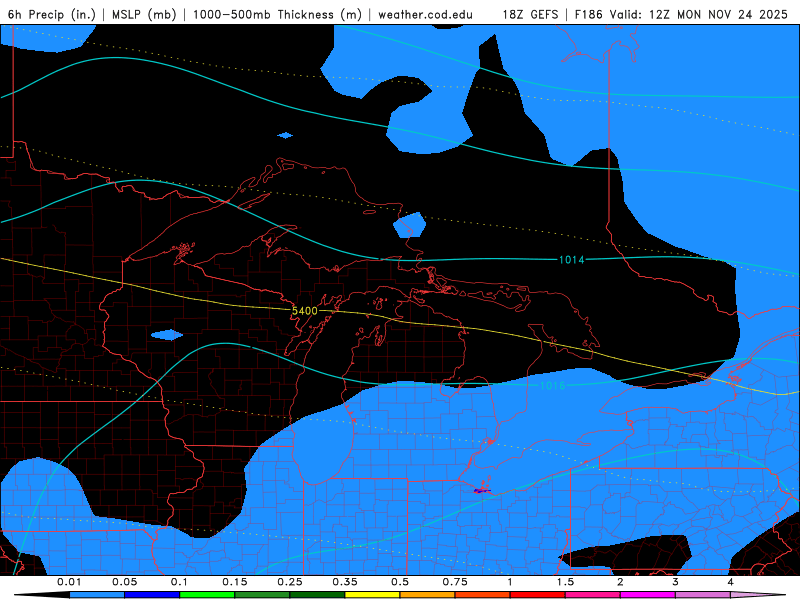The image size is (800, 600).
Task: Click the weather.cod.edu title text
Action: [425, 14]
